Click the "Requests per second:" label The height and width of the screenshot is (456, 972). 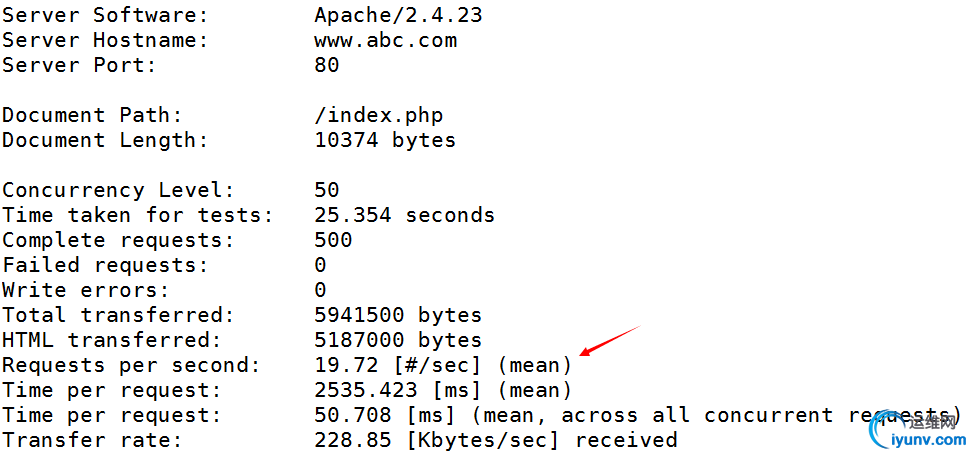click(131, 365)
